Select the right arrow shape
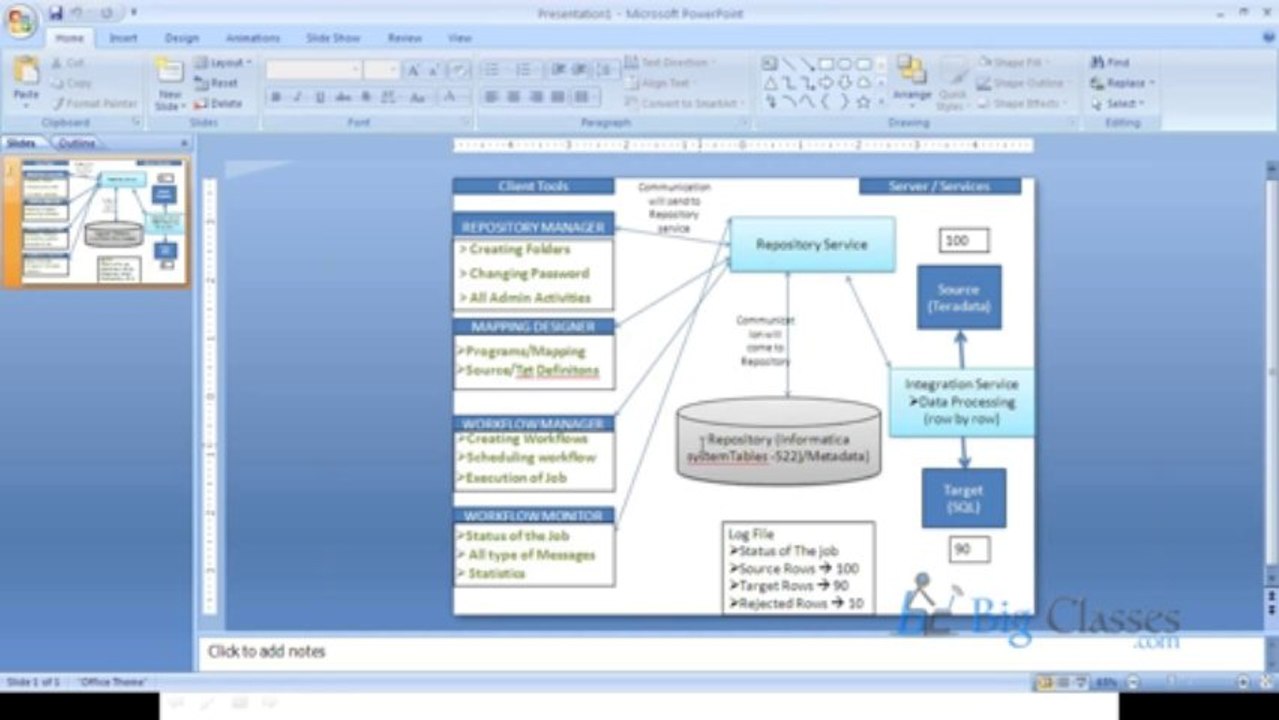 [x=827, y=83]
